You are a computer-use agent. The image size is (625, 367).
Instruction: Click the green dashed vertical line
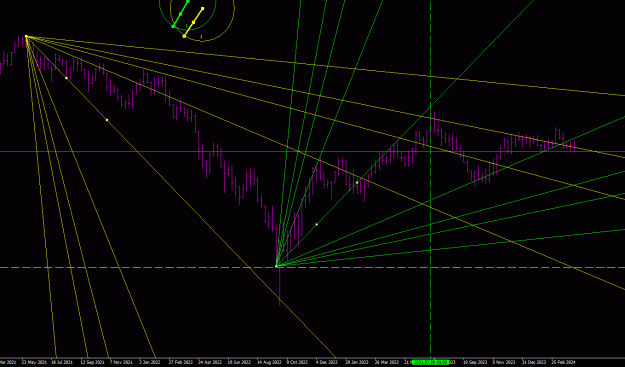(430, 179)
